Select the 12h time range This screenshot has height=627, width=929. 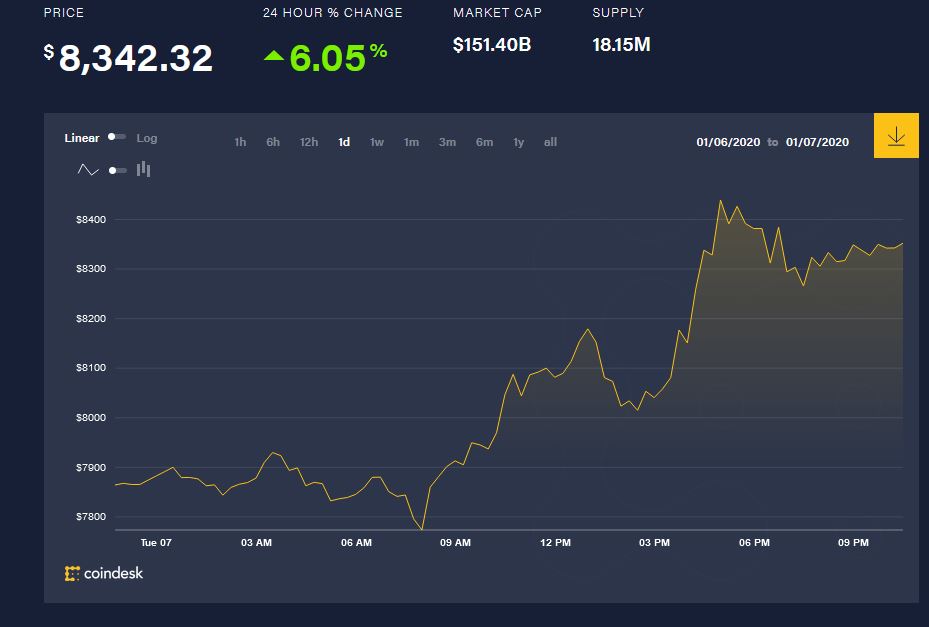point(309,142)
